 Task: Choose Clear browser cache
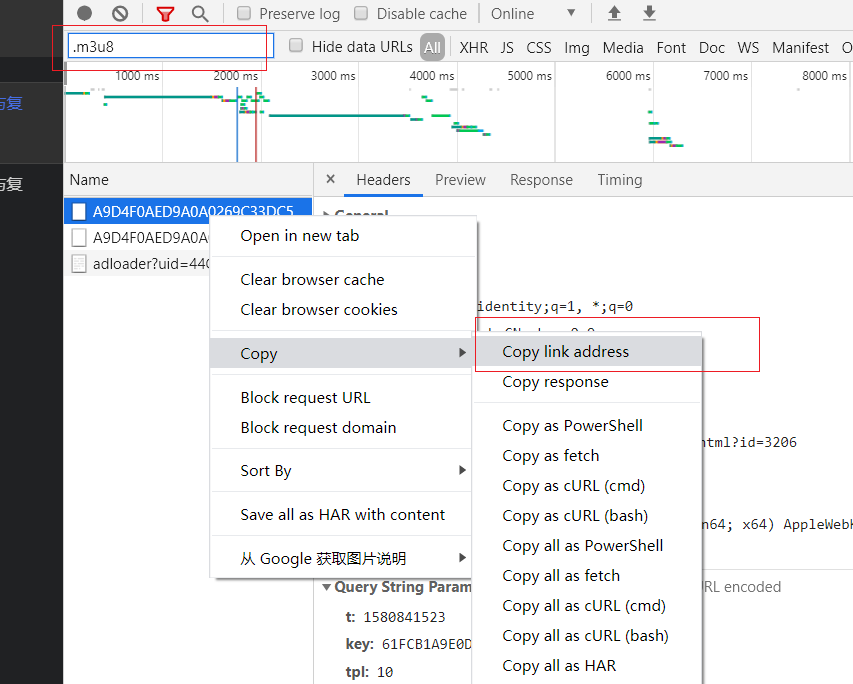pyautogui.click(x=341, y=280)
